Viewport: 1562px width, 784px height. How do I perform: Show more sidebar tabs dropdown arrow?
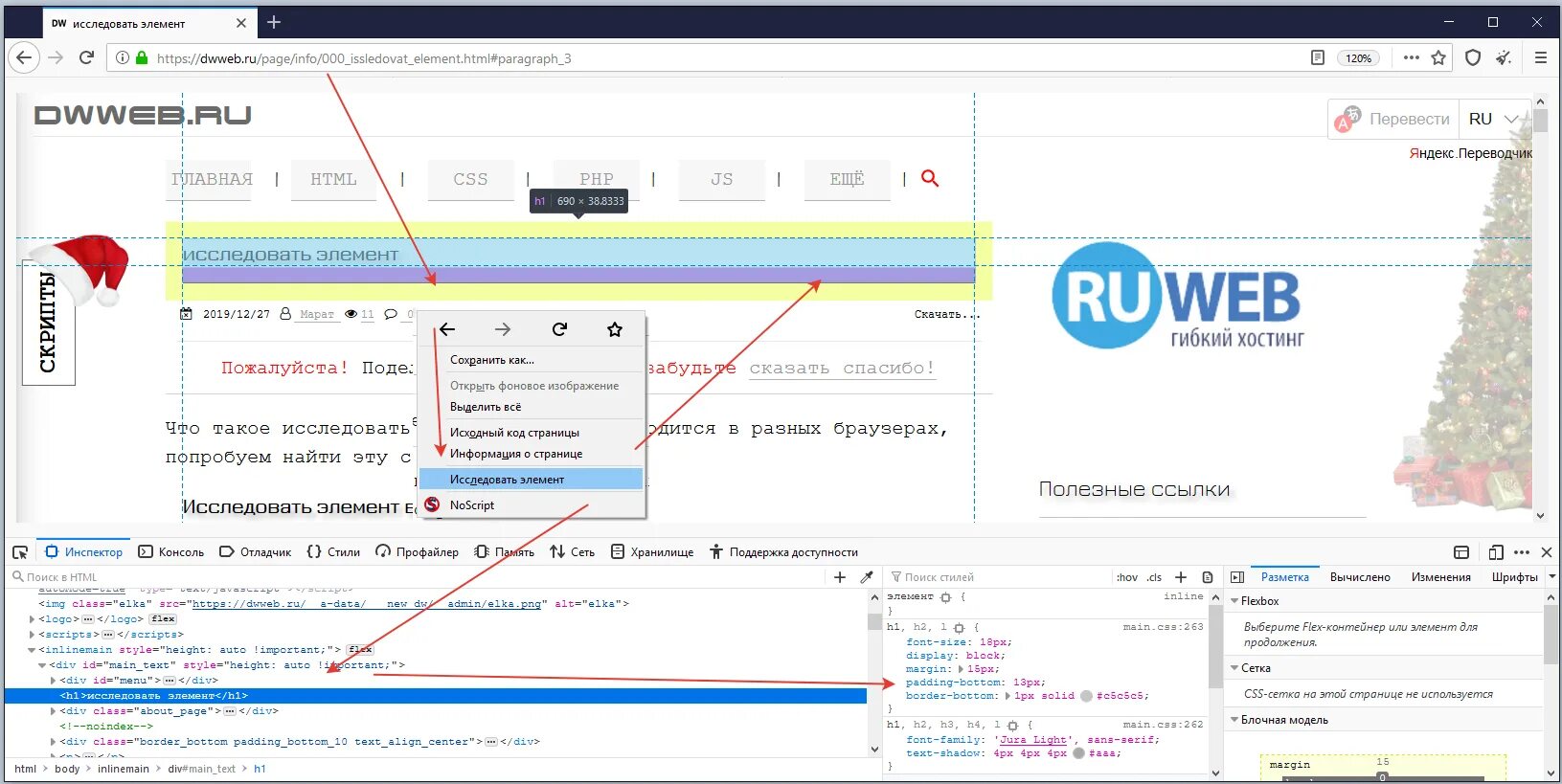[1551, 577]
